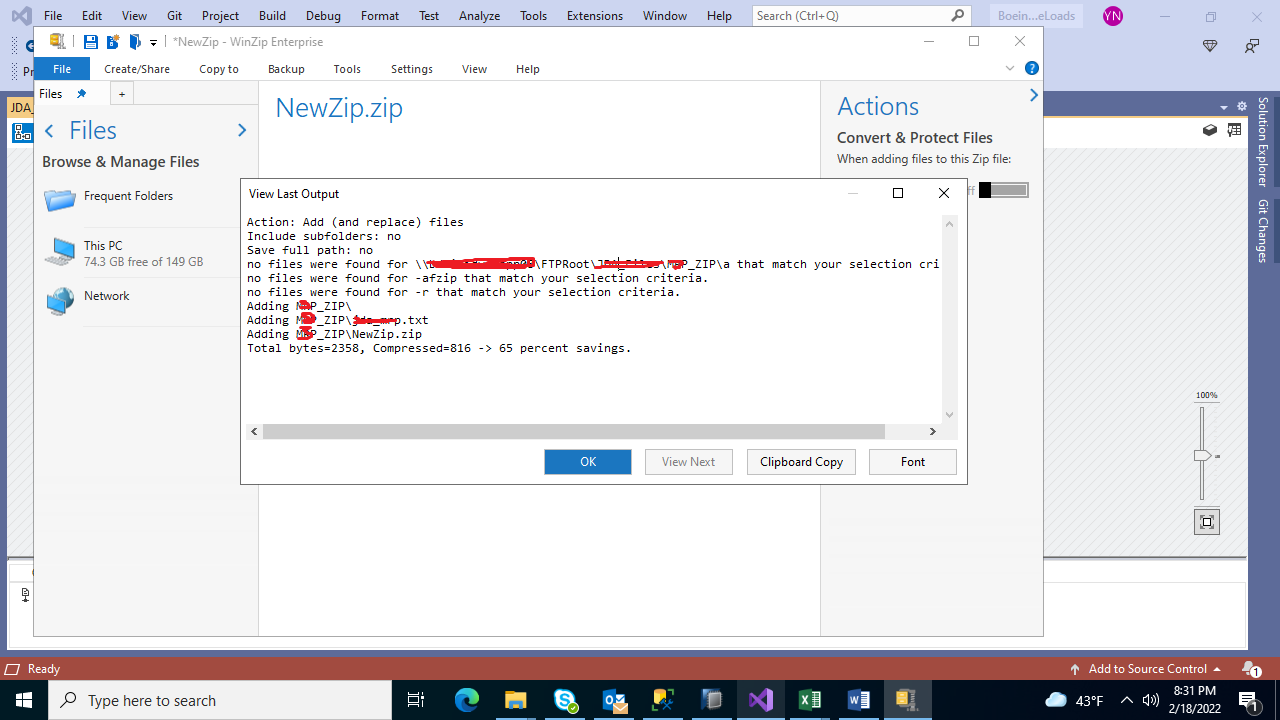Click the Clipboard Copy button
1280x720 pixels.
tap(801, 462)
